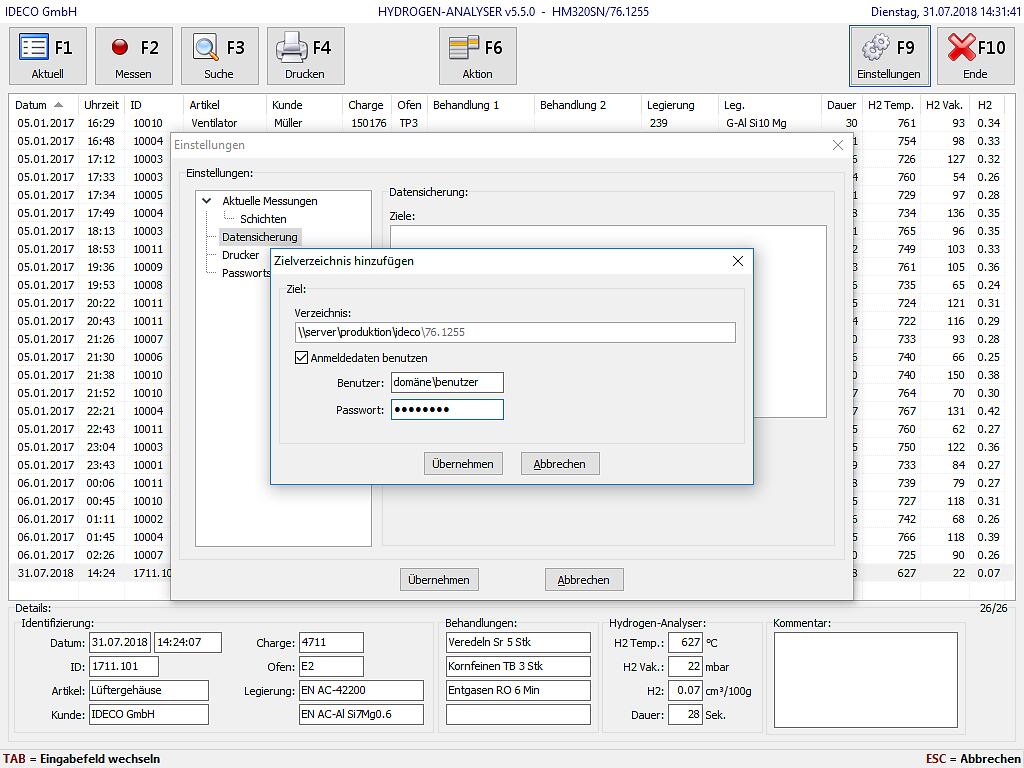Select Schichten in the settings tree
Image resolution: width=1024 pixels, height=768 pixels.
263,219
